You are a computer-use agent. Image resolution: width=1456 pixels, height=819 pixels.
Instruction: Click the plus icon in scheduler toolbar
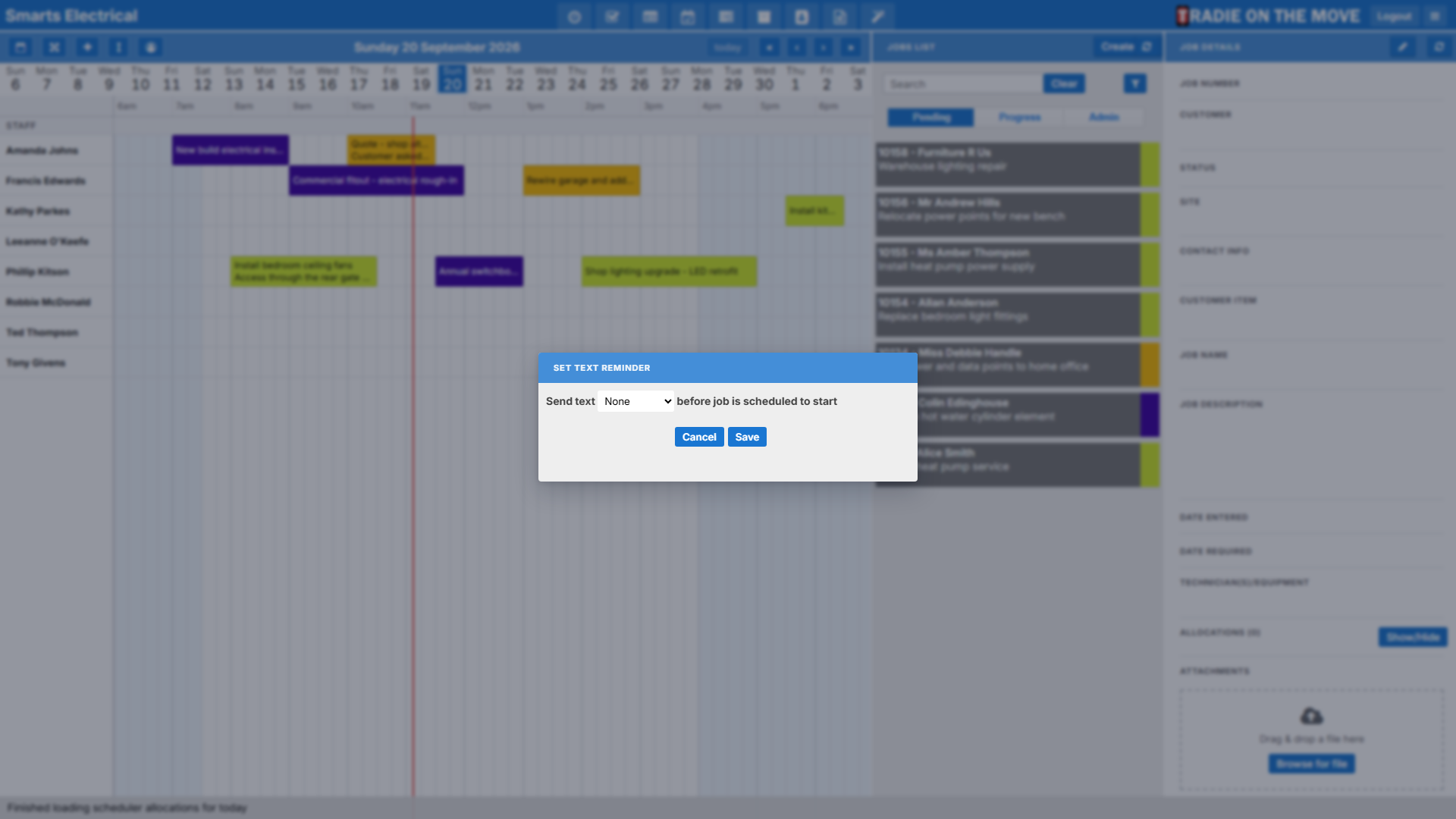coord(87,47)
